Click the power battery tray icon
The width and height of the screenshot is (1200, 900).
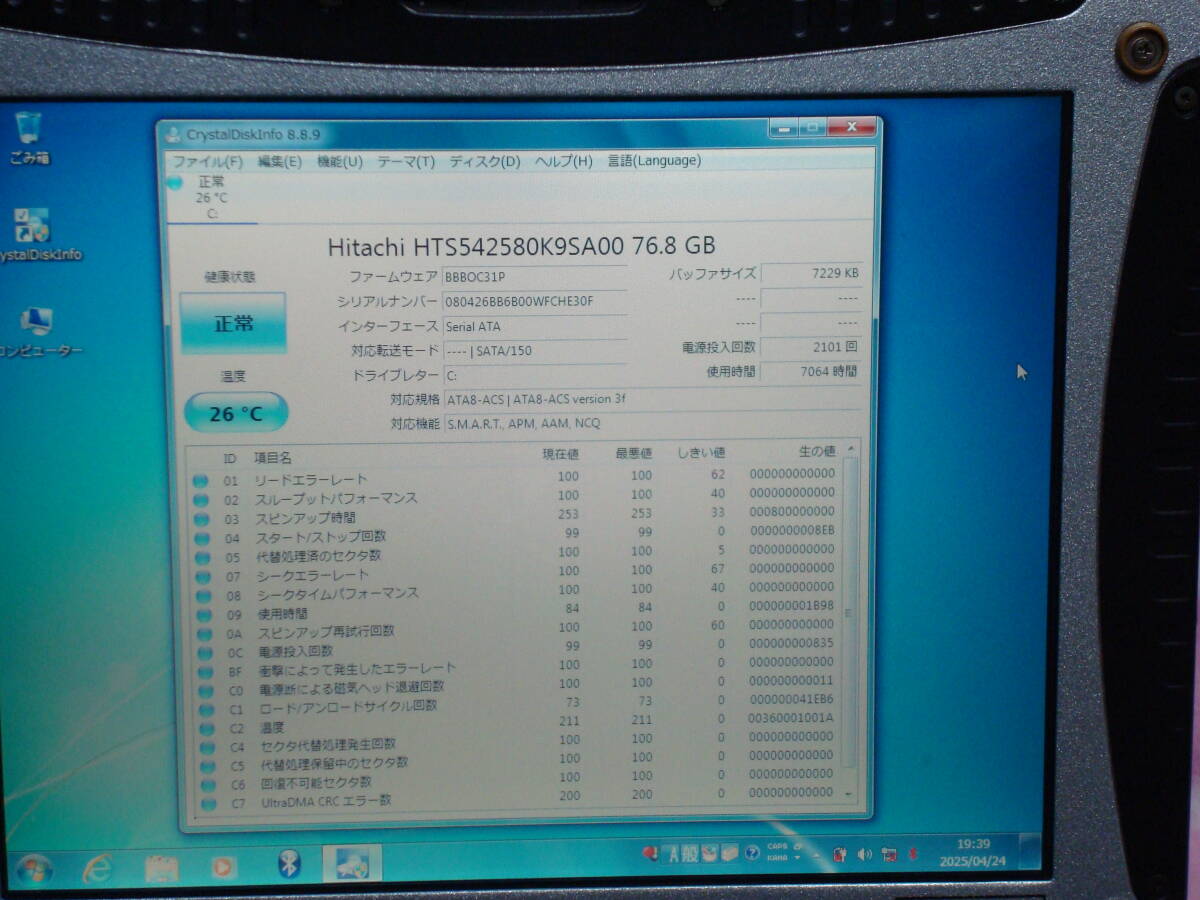point(840,855)
